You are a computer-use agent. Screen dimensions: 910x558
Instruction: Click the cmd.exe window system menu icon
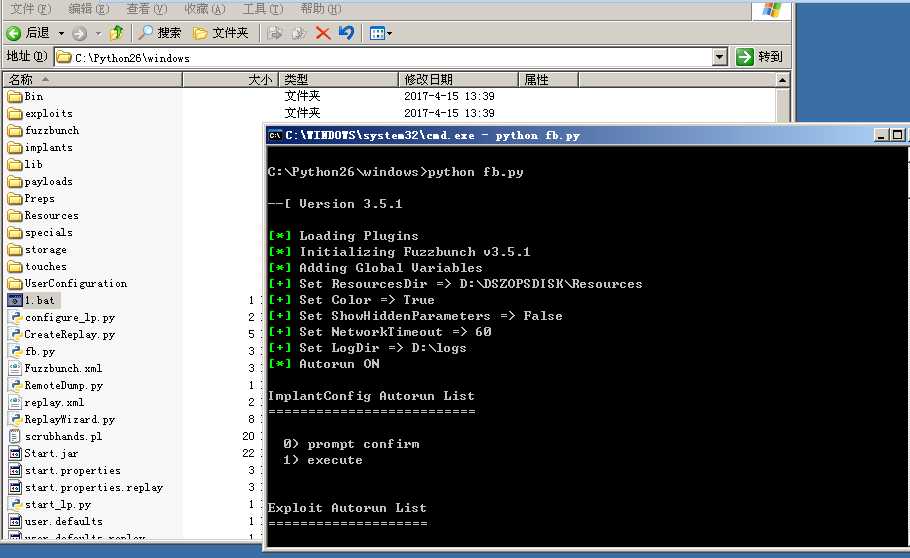tap(275, 135)
